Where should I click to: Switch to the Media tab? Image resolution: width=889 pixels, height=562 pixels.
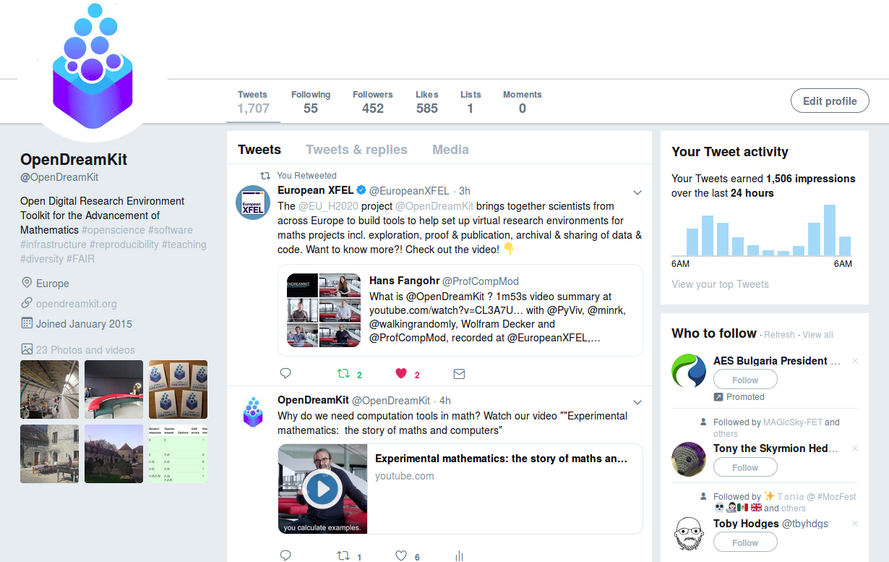pos(450,150)
